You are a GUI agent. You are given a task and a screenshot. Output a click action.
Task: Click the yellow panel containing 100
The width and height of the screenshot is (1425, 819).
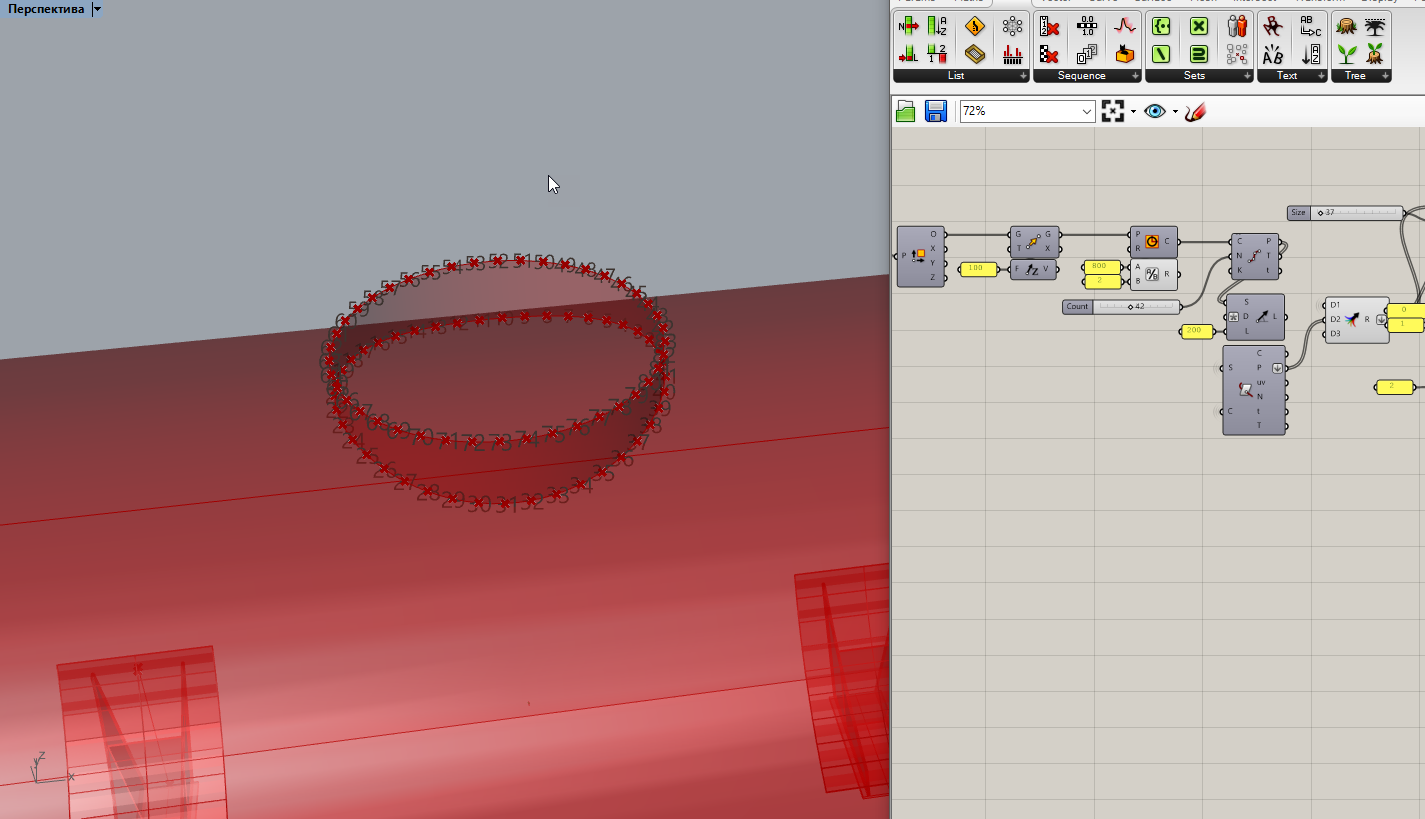coord(977,269)
